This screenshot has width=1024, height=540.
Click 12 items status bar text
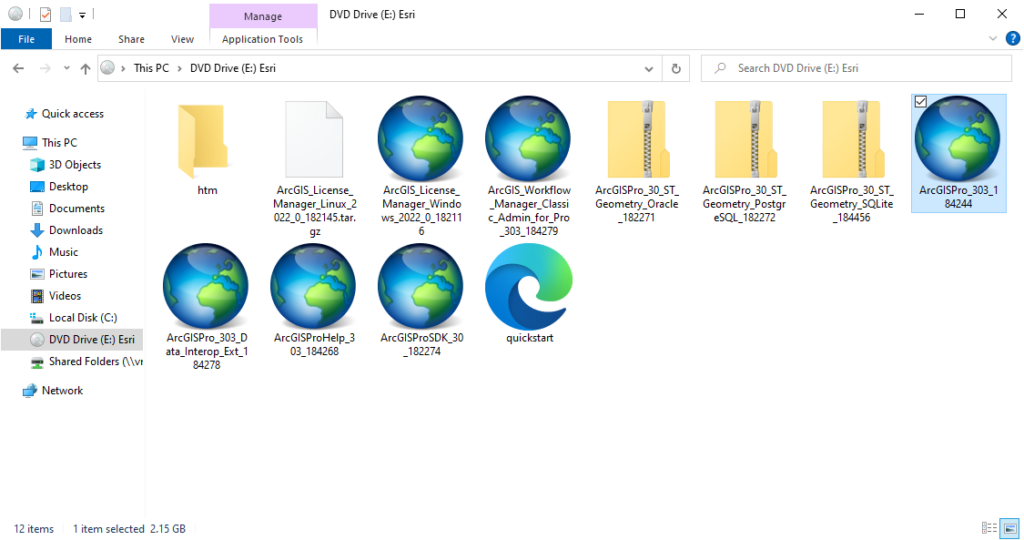pos(34,529)
